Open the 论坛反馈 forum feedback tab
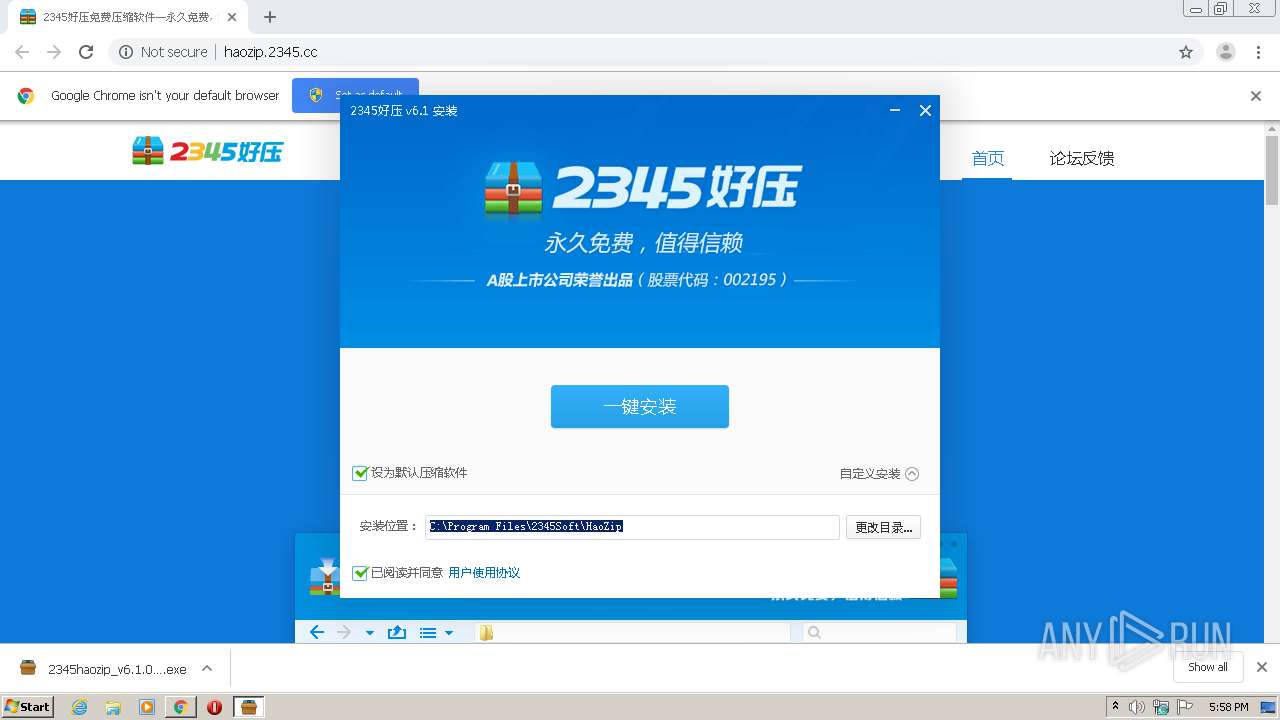The width and height of the screenshot is (1280, 720). coord(1081,158)
